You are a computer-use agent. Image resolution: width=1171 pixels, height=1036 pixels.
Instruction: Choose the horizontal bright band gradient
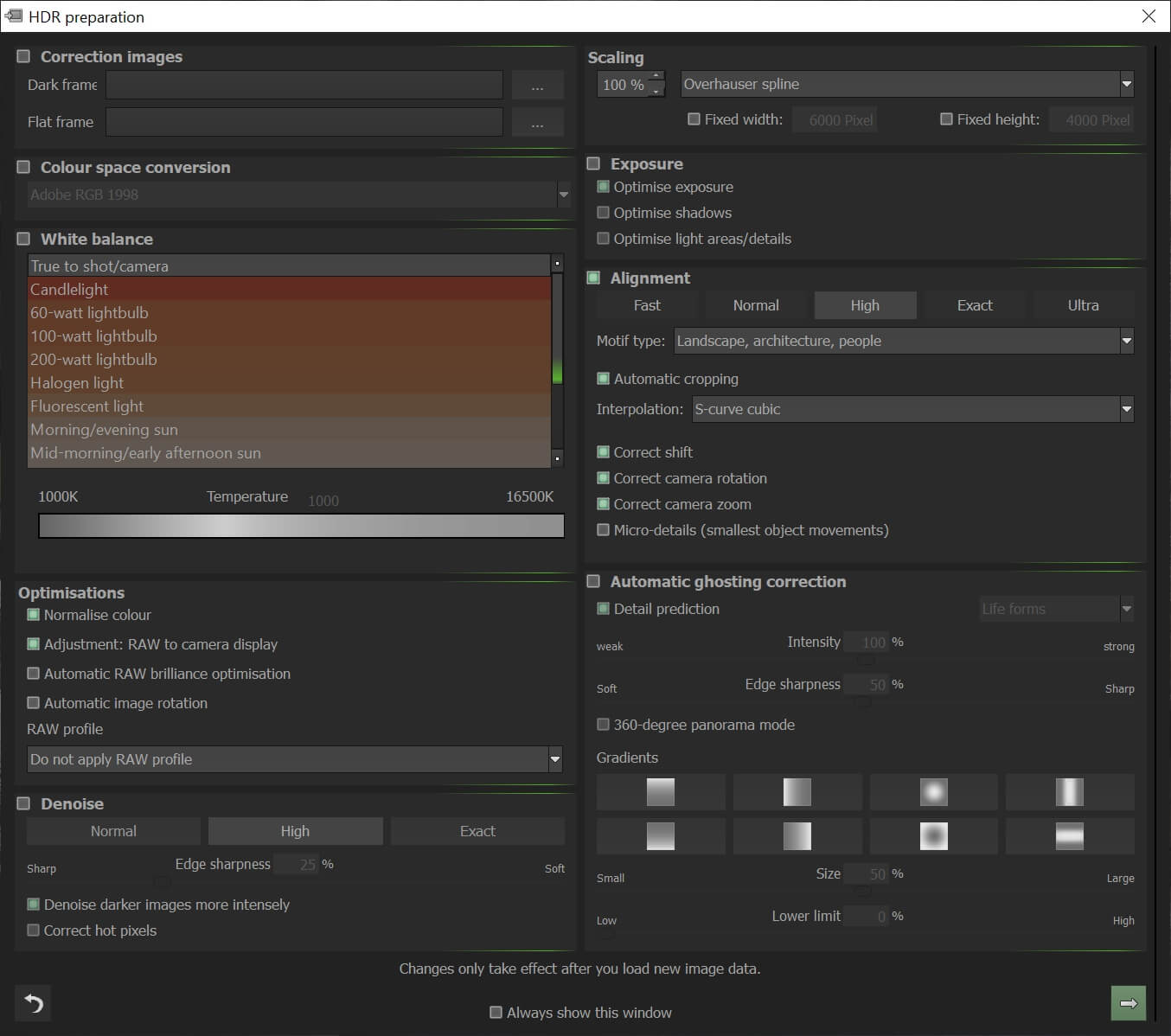1070,836
